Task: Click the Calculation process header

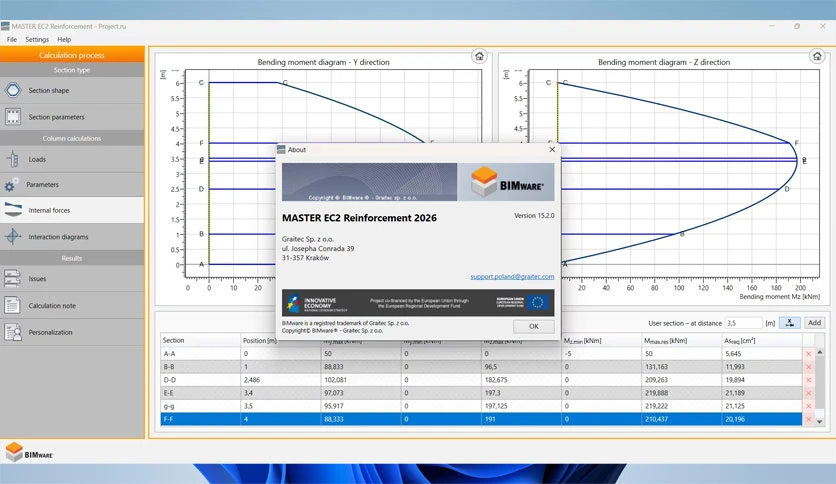Action: pos(72,55)
